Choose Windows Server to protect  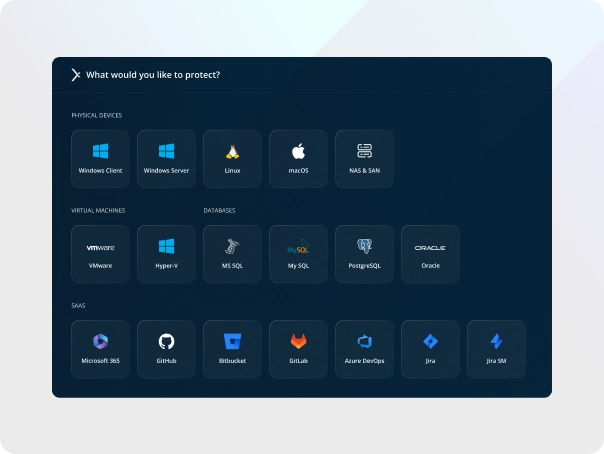coord(166,159)
